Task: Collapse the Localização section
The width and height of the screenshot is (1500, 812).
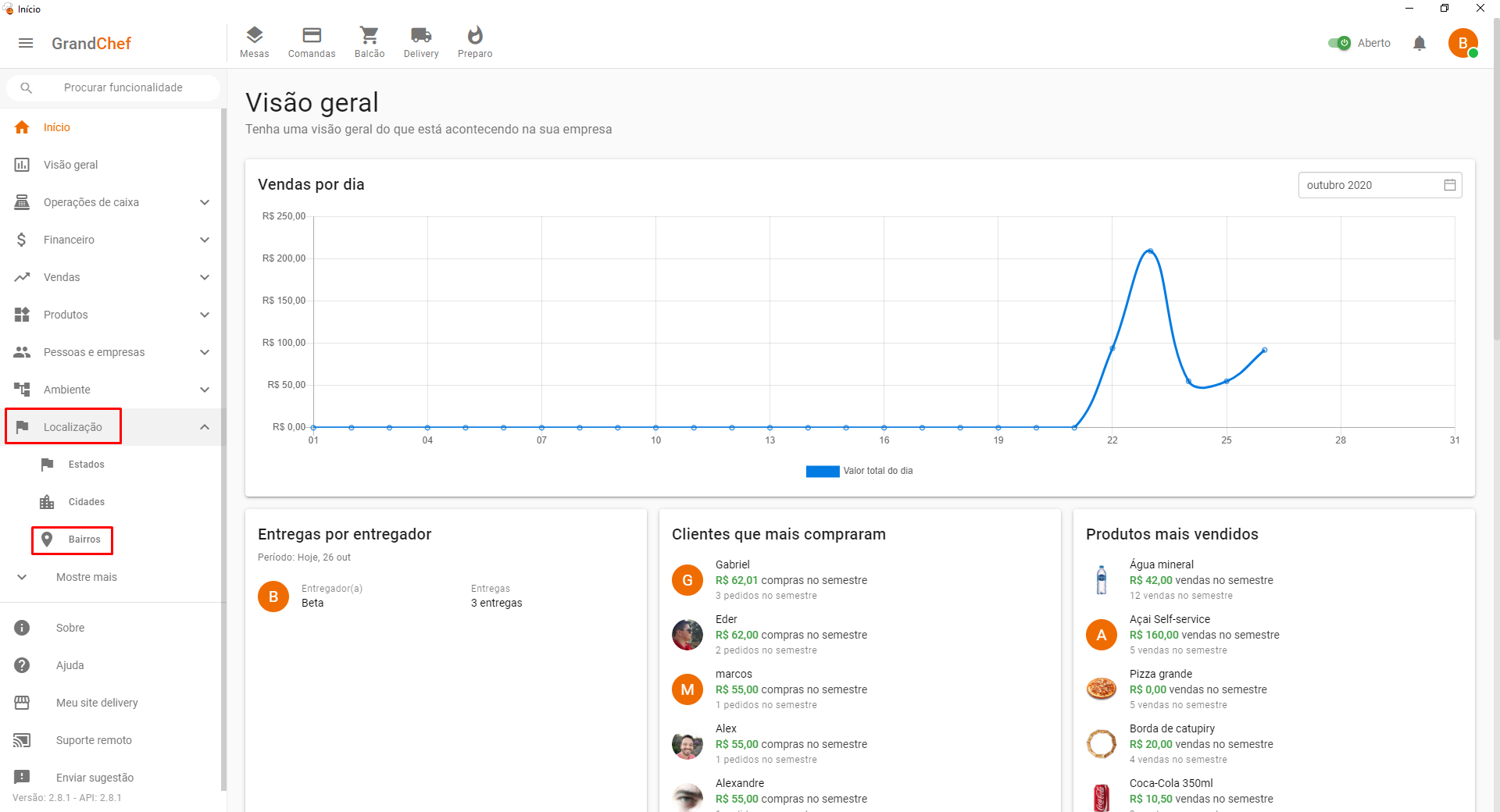Action: pyautogui.click(x=204, y=427)
